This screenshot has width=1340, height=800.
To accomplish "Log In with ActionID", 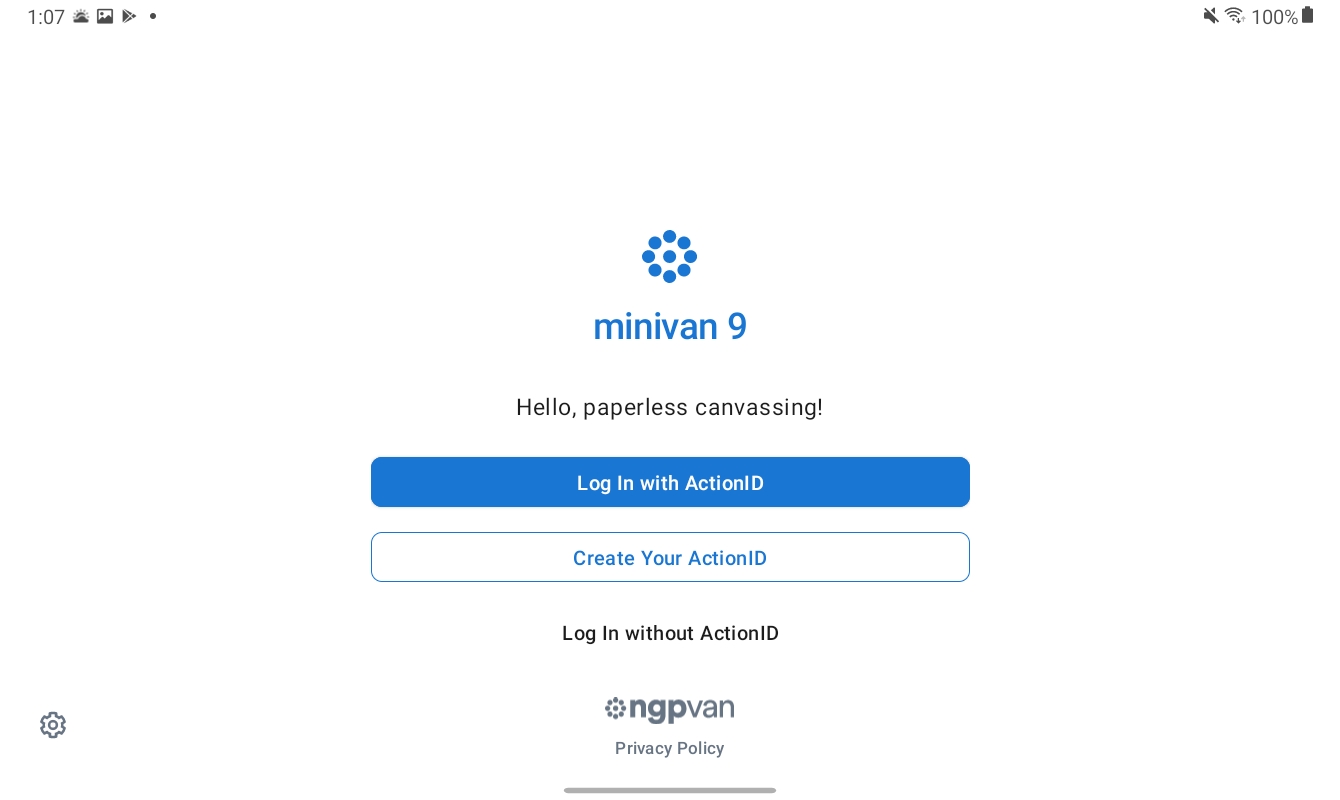I will [x=670, y=482].
